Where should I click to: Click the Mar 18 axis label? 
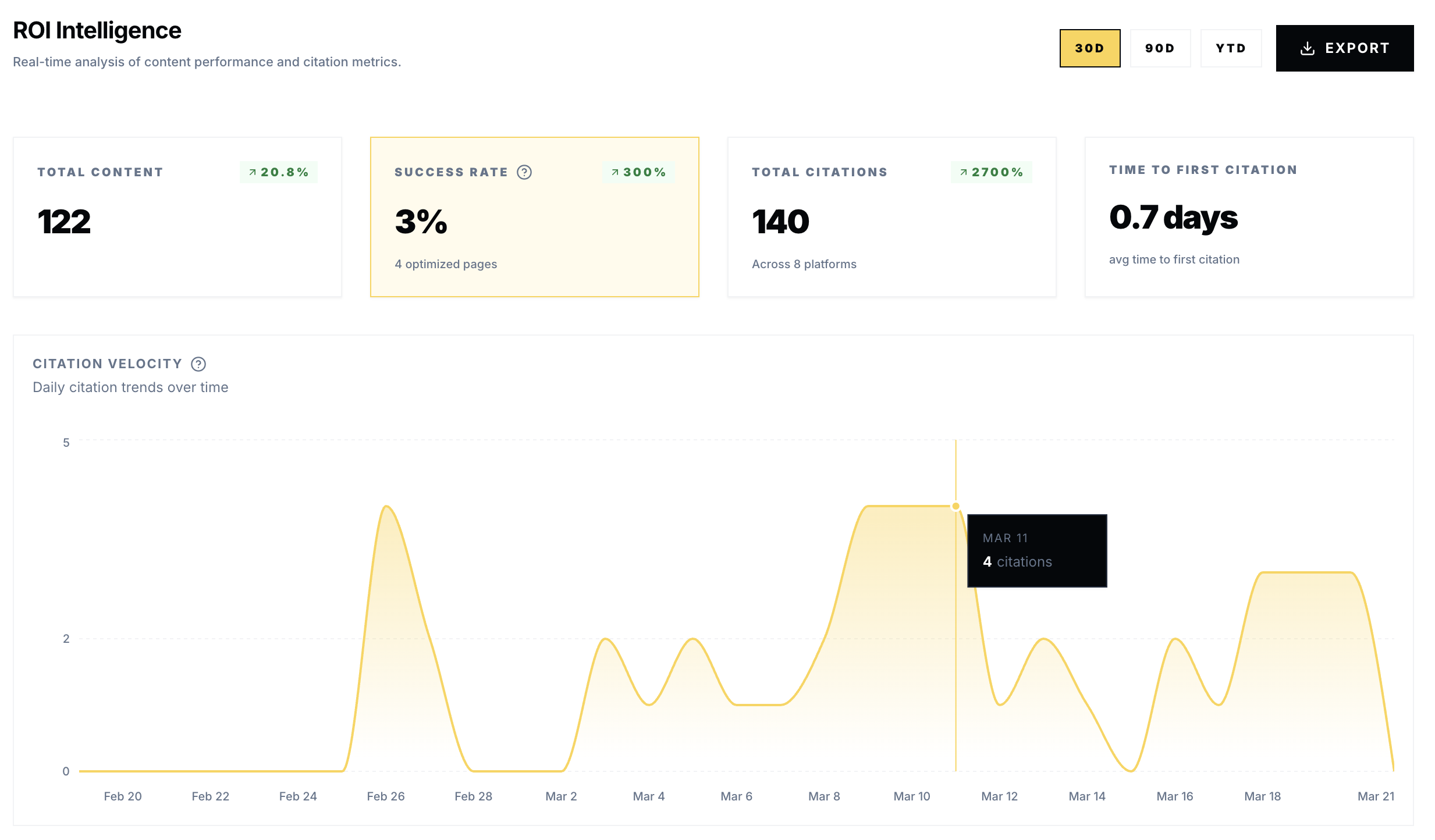tap(1262, 796)
